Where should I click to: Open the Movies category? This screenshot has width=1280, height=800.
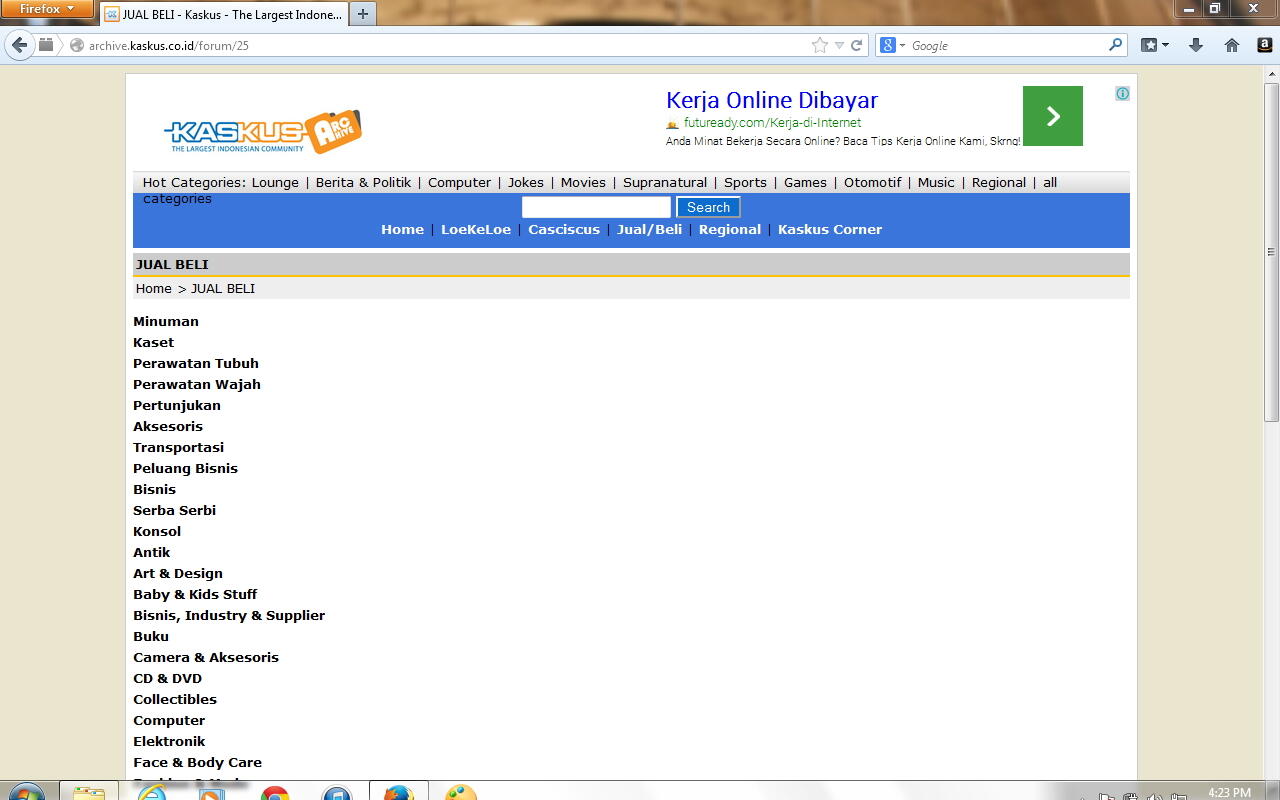pos(583,182)
